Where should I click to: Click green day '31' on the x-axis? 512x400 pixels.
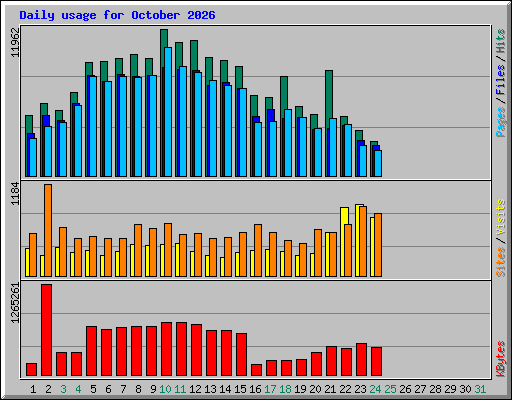(480, 389)
